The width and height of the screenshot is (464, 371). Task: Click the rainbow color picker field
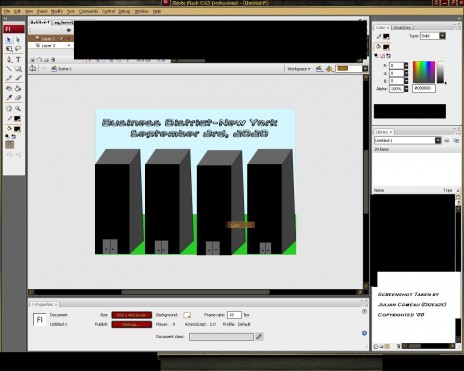pos(424,72)
